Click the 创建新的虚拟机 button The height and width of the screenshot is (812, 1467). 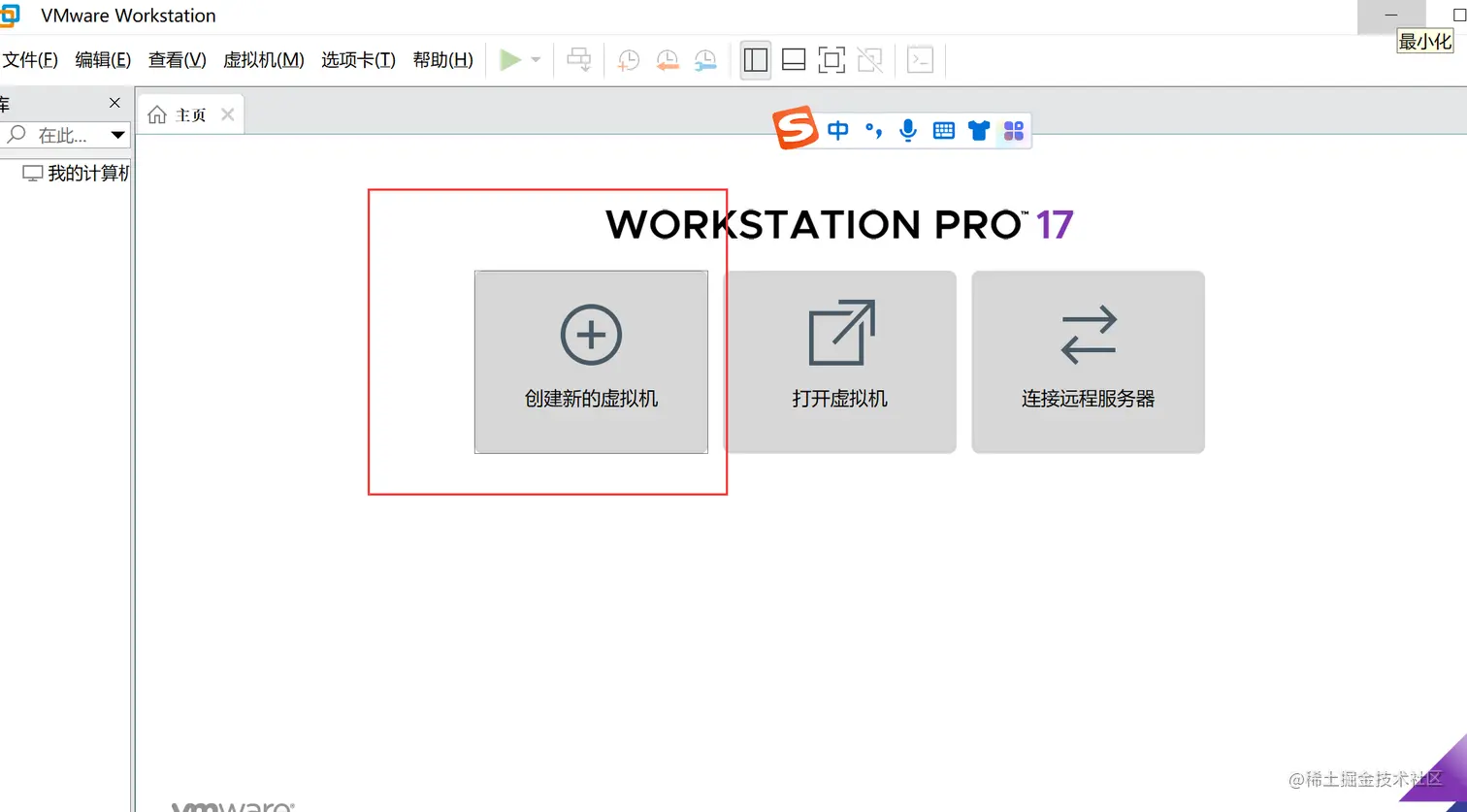[x=591, y=362]
